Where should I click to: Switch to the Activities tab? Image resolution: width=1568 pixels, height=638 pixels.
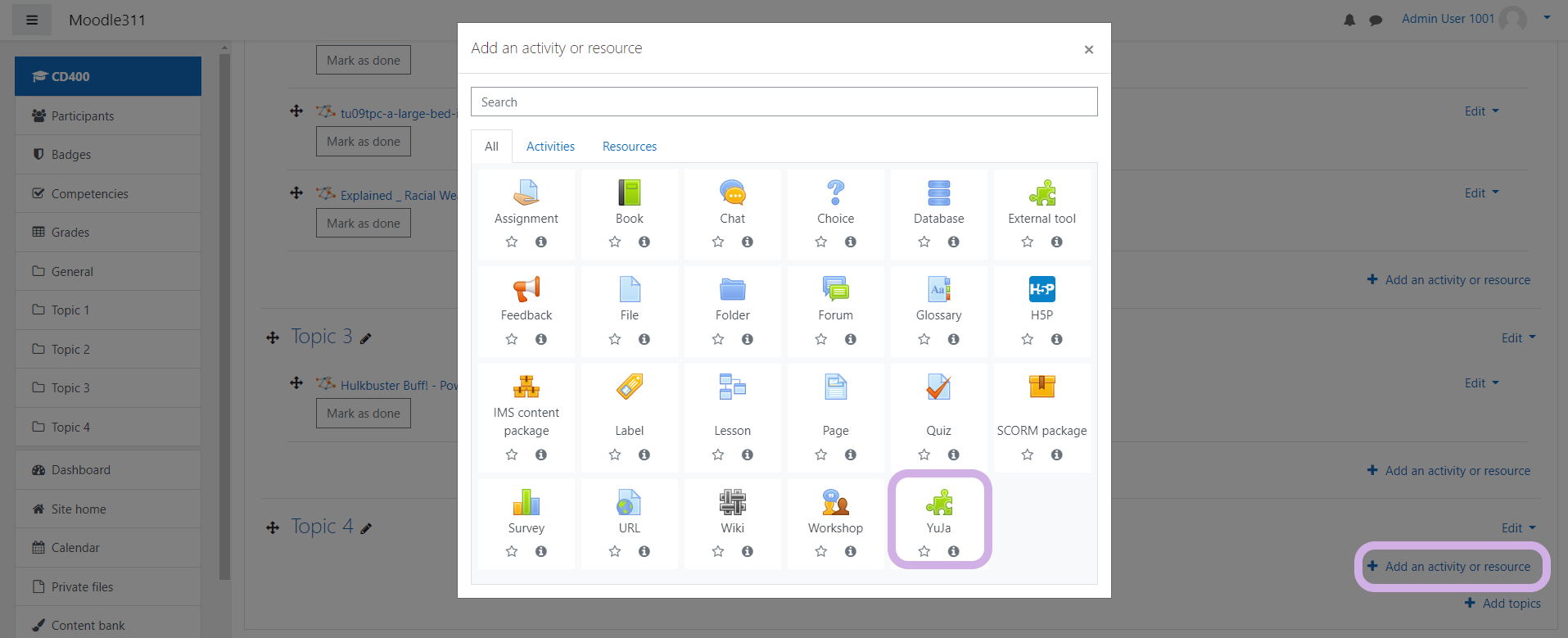550,147
